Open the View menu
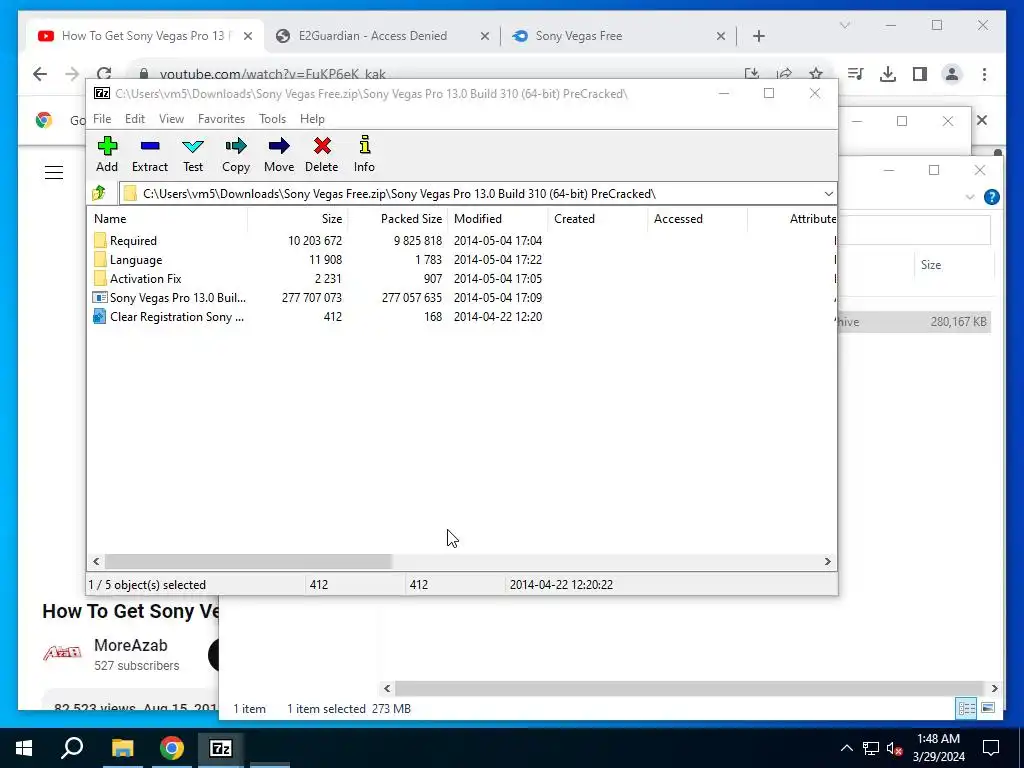The height and width of the screenshot is (768, 1024). tap(171, 119)
